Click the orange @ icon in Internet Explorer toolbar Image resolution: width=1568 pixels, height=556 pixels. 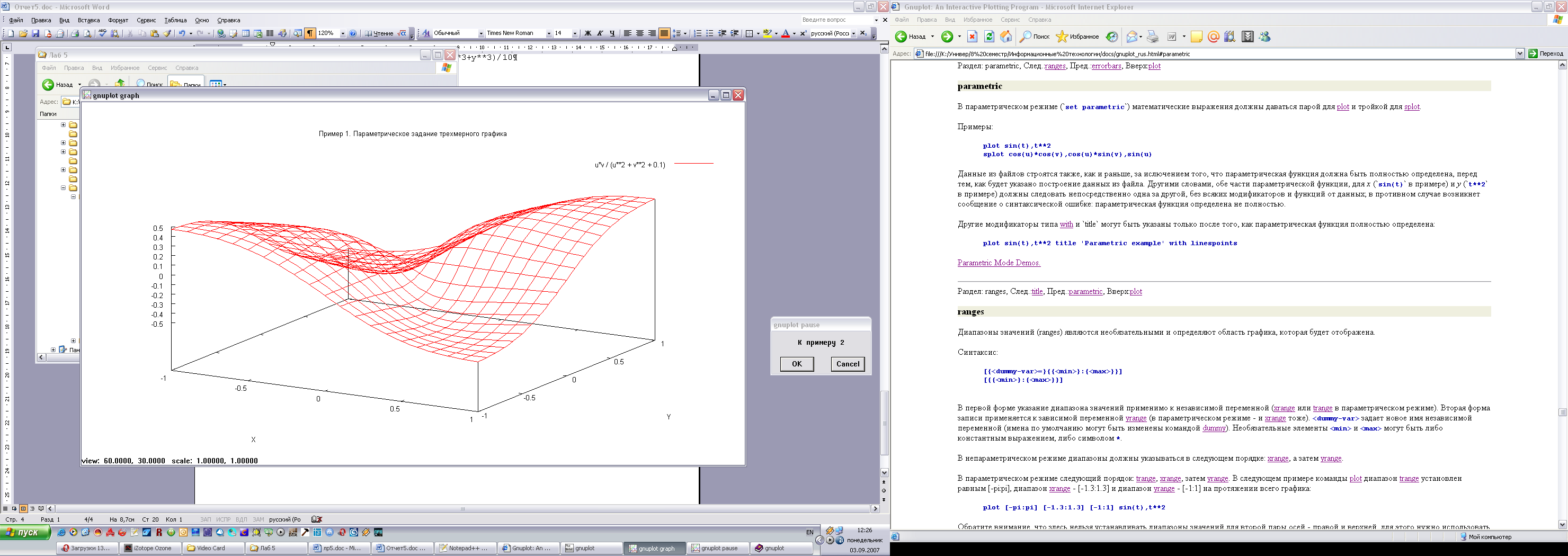click(x=1214, y=37)
